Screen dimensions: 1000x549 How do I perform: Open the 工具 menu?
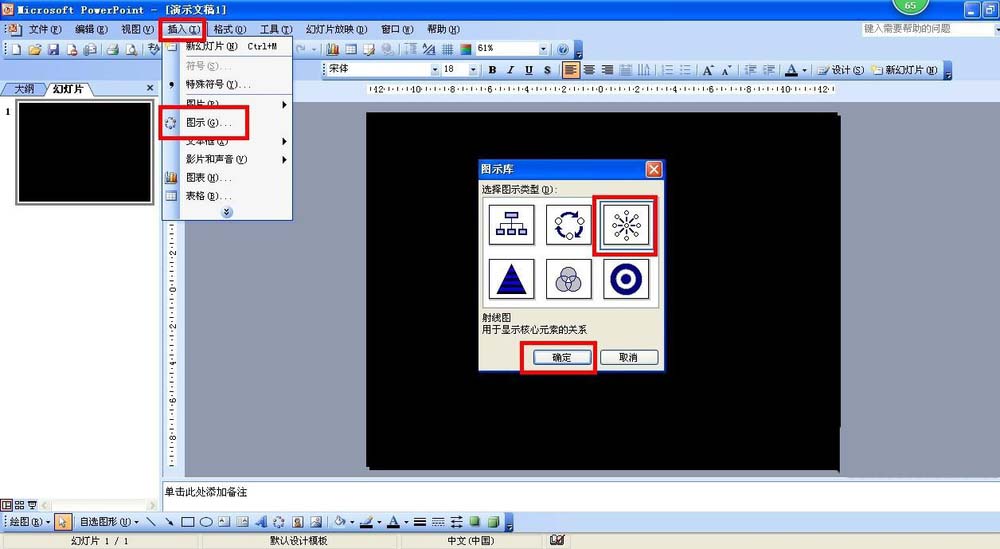tap(276, 29)
